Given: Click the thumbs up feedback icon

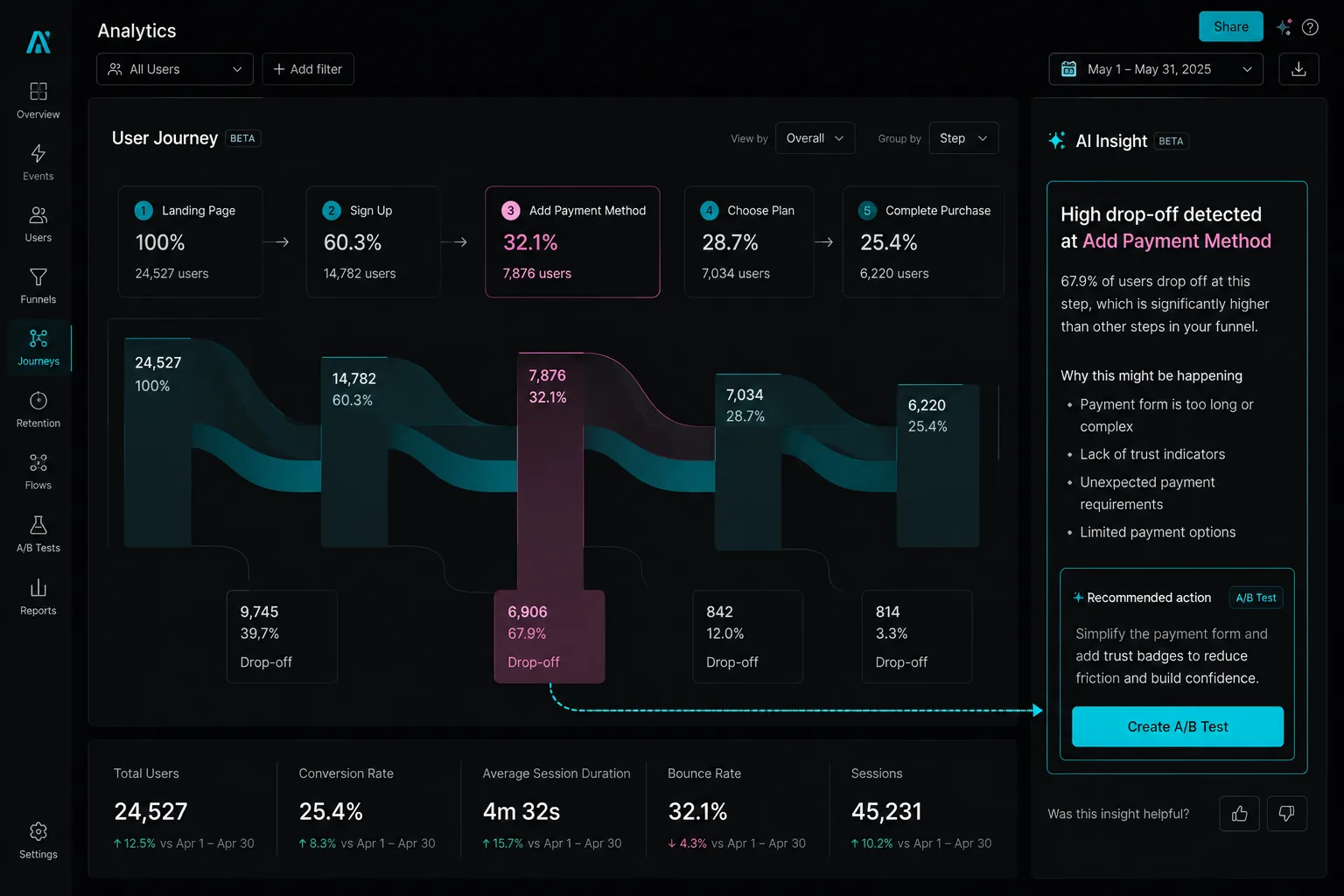Looking at the screenshot, I should [1240, 814].
